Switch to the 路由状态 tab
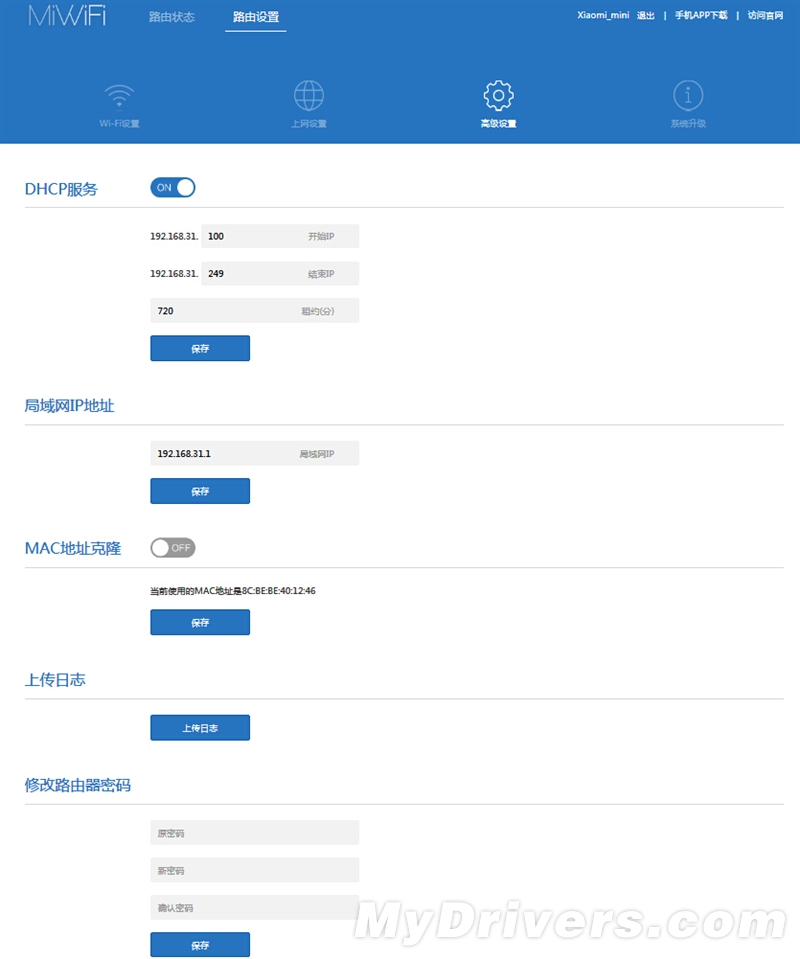Viewport: 800px width, 959px height. click(x=171, y=17)
